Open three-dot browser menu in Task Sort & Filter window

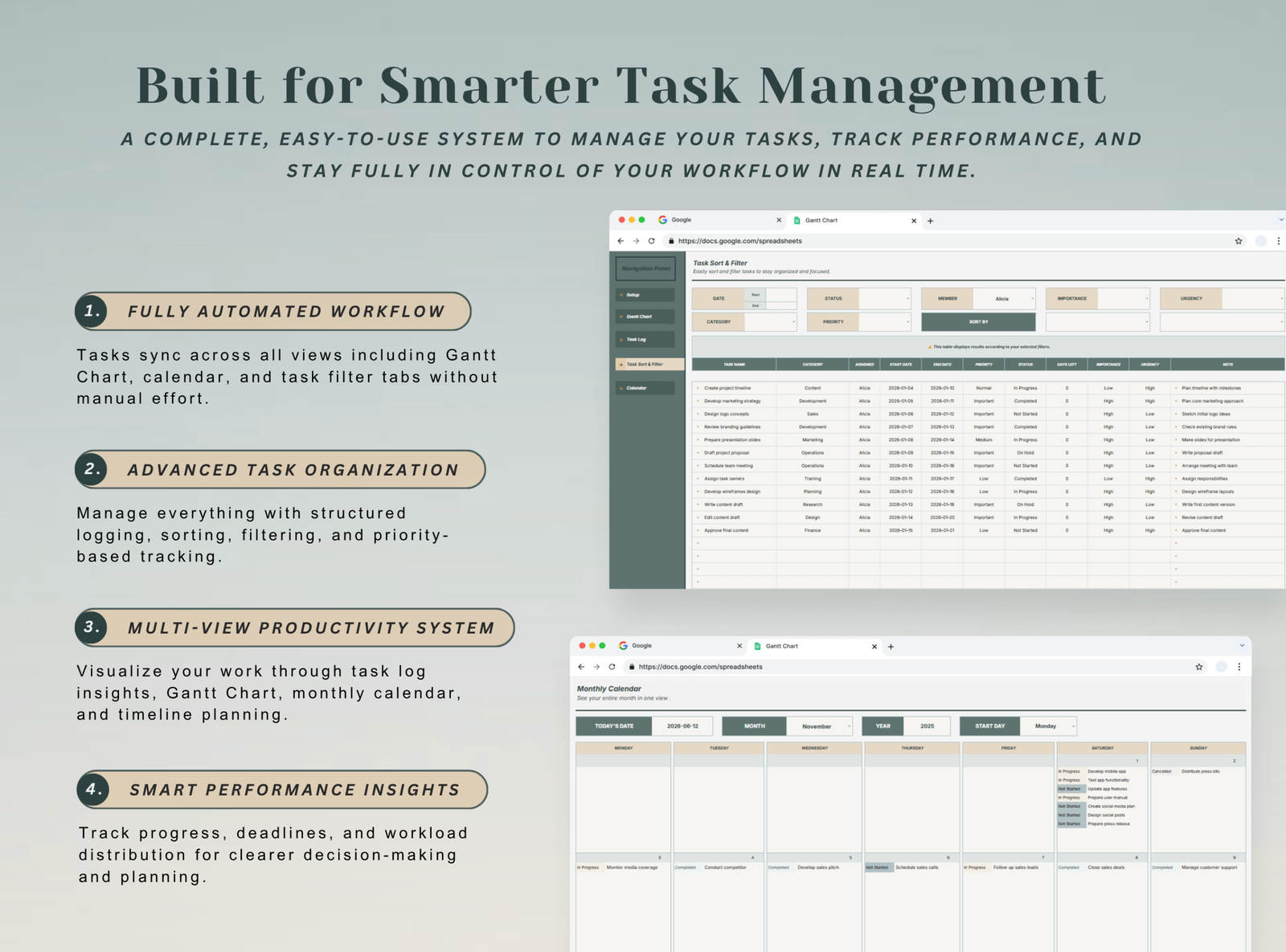[x=1278, y=241]
